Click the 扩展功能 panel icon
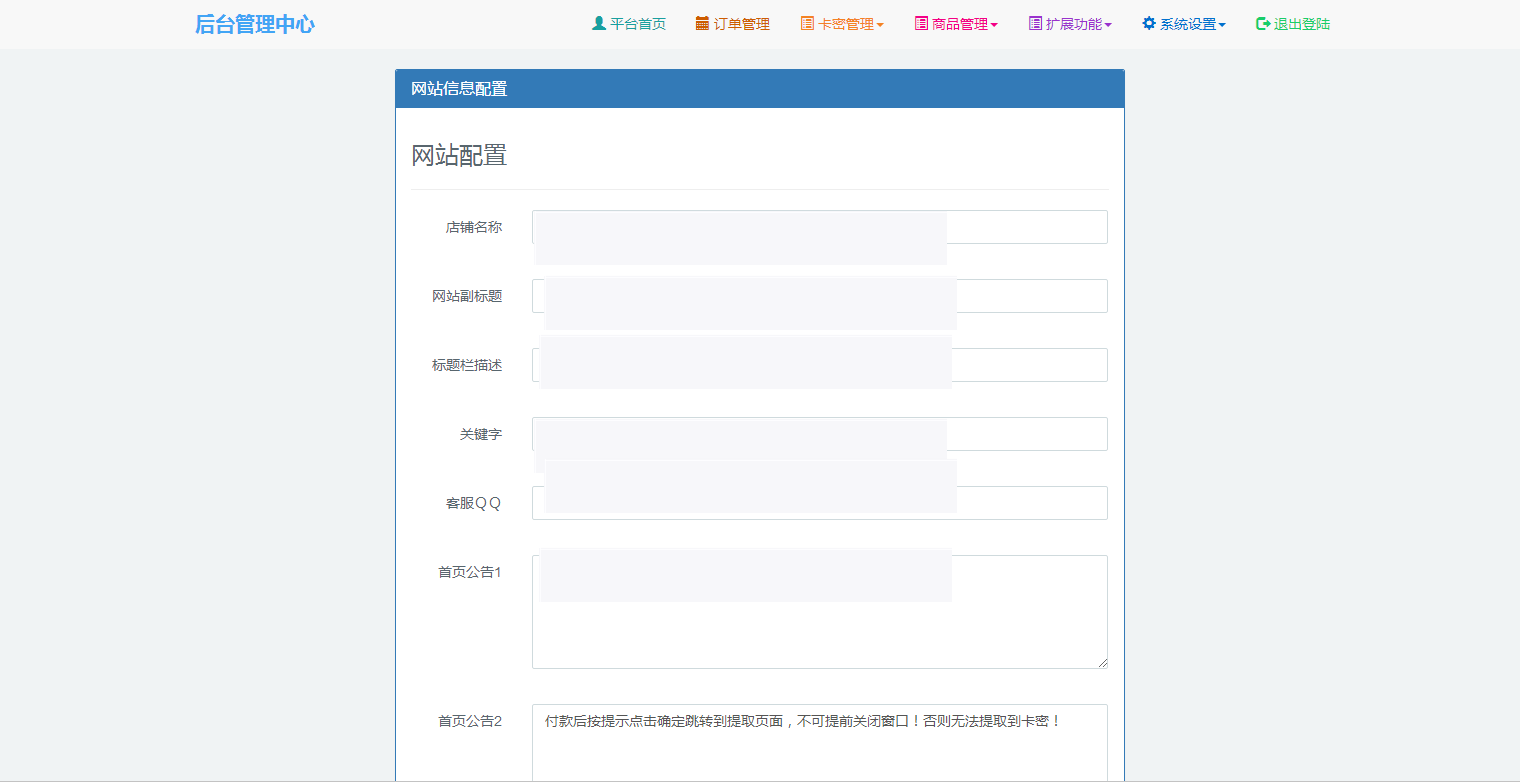 tap(1032, 23)
